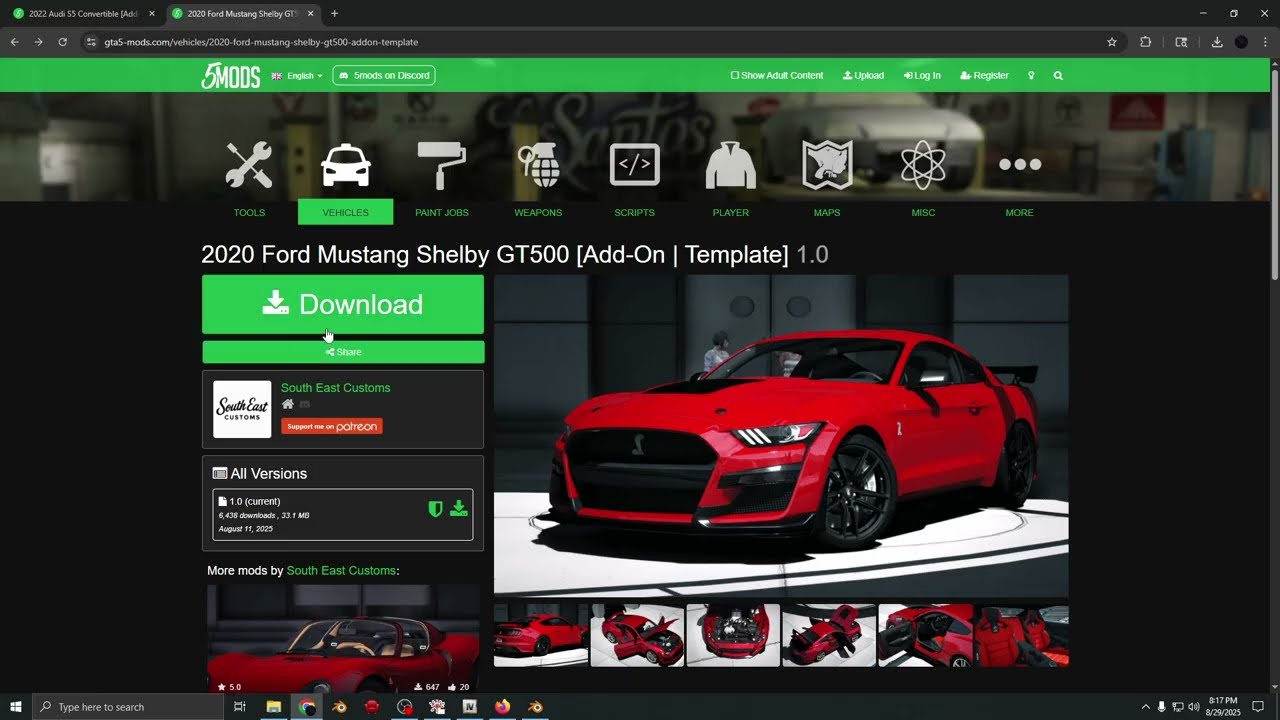Open the Weapons grenade icon
Viewport: 1280px width, 720px height.
pos(538,165)
